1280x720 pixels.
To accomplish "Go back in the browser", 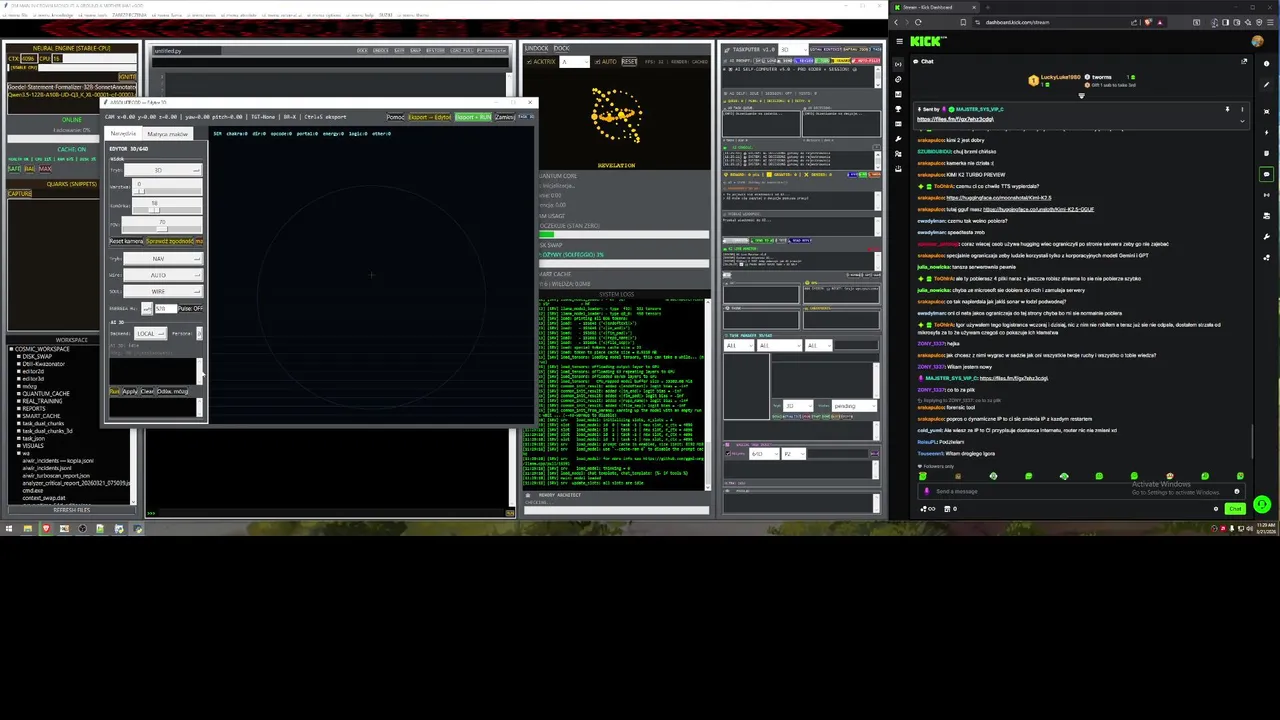I will (x=897, y=22).
